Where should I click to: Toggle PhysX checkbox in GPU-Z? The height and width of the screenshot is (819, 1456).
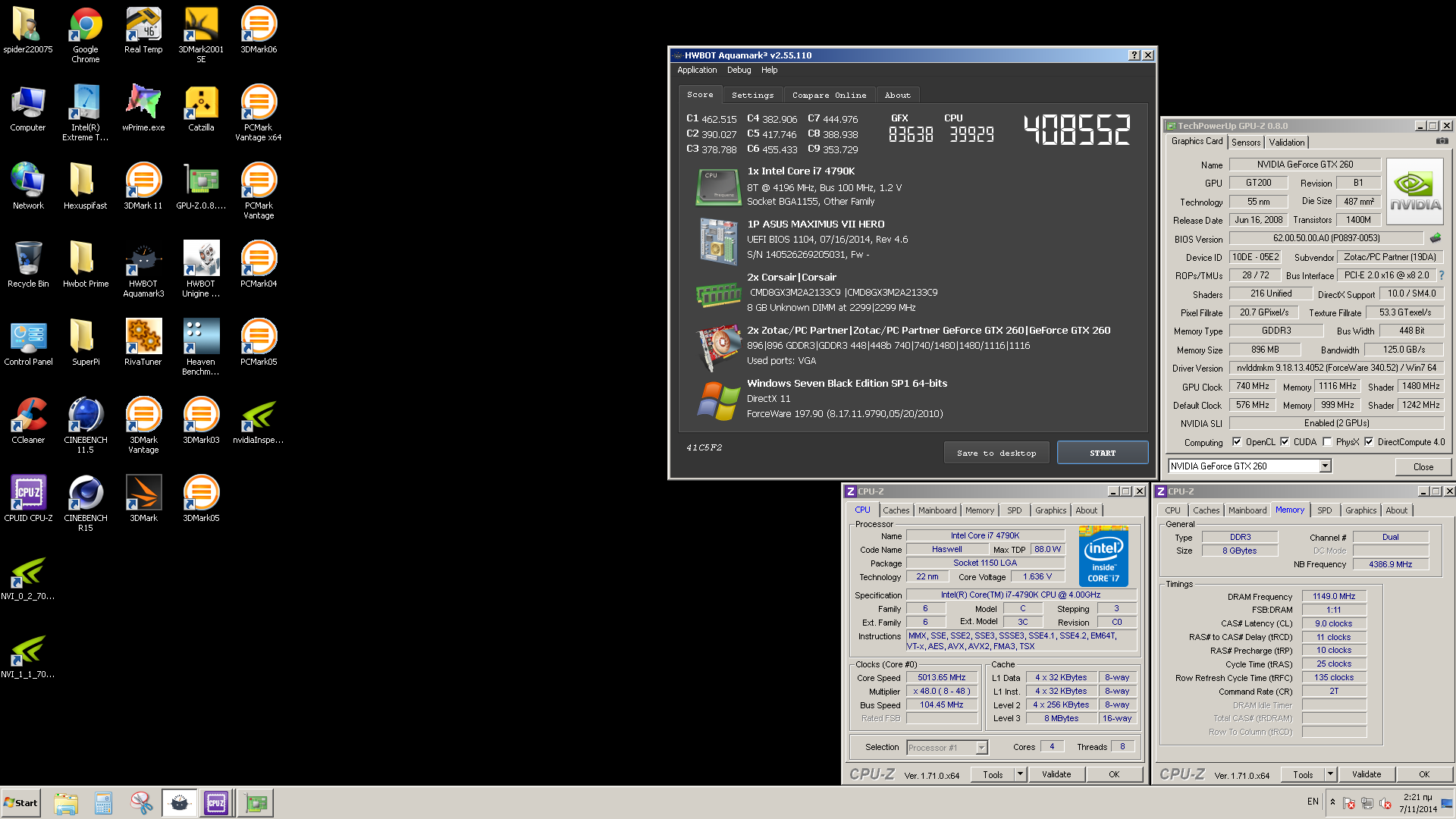coord(1327,442)
